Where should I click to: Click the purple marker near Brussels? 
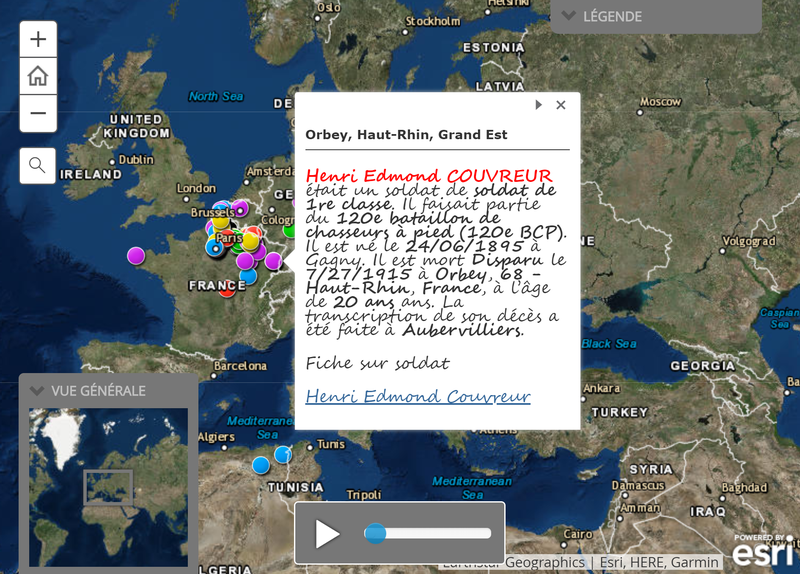point(240,208)
